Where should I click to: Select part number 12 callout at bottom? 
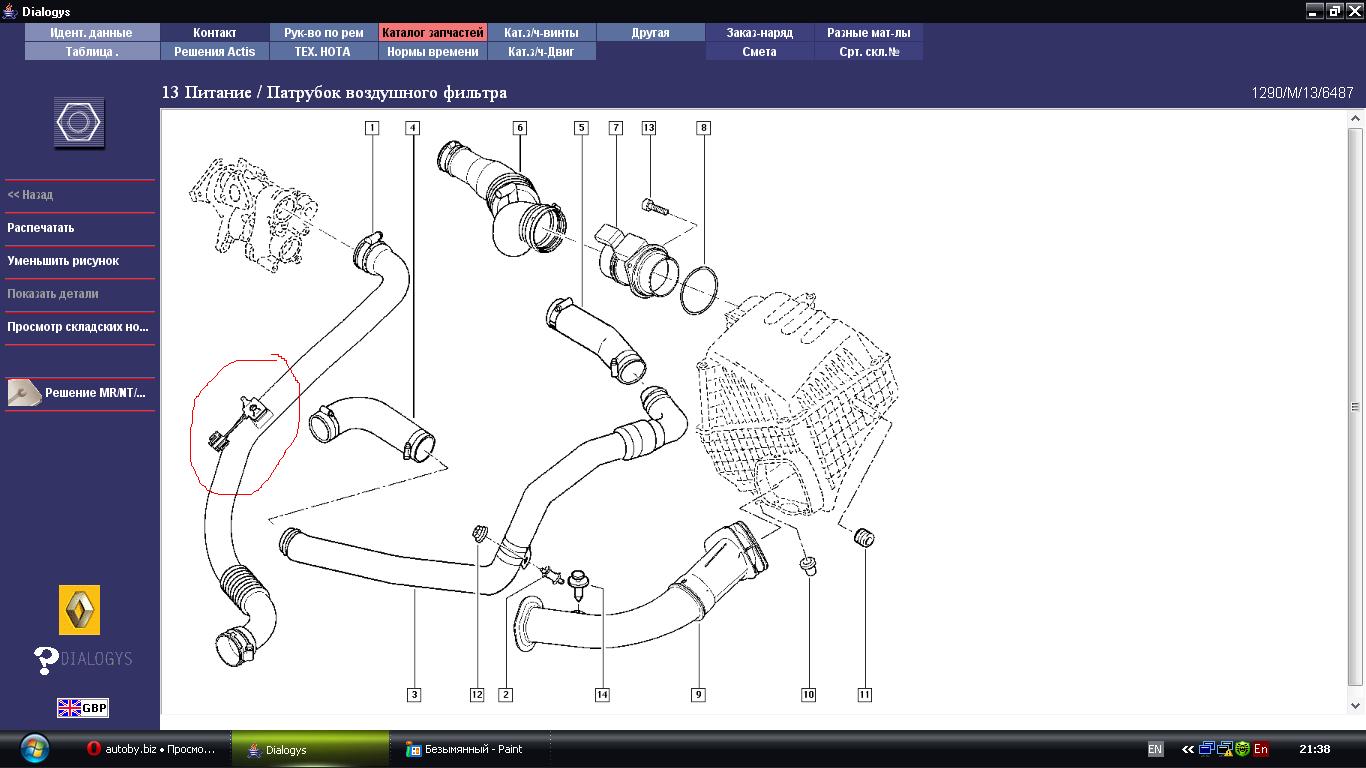[x=477, y=694]
